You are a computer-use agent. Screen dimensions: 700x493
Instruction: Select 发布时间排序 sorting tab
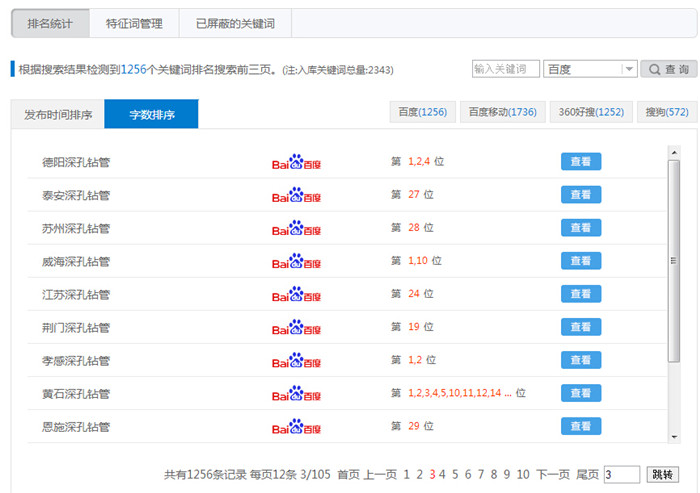tap(58, 115)
